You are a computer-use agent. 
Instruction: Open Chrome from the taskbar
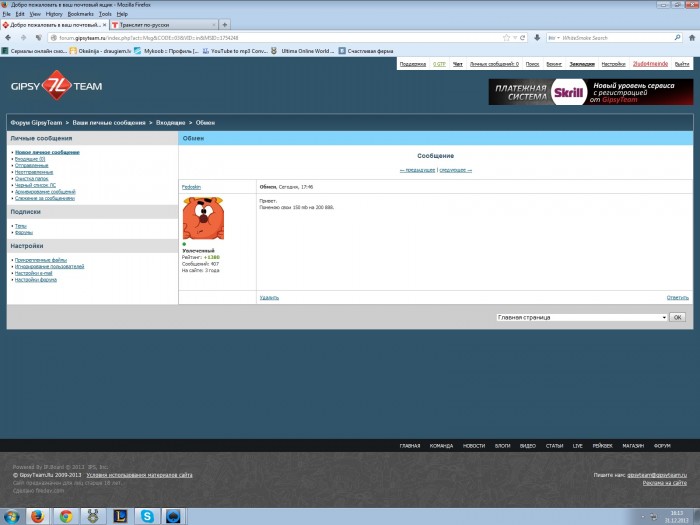66,517
